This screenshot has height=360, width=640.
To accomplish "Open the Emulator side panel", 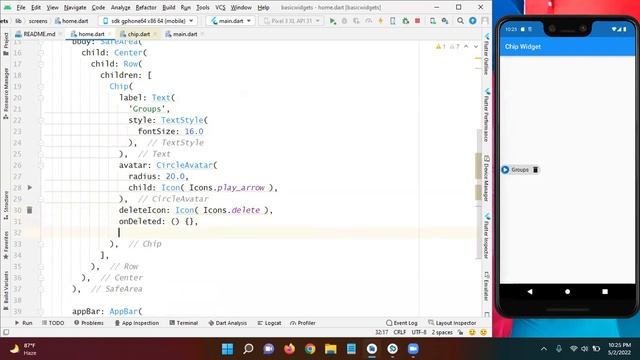I will (x=487, y=286).
